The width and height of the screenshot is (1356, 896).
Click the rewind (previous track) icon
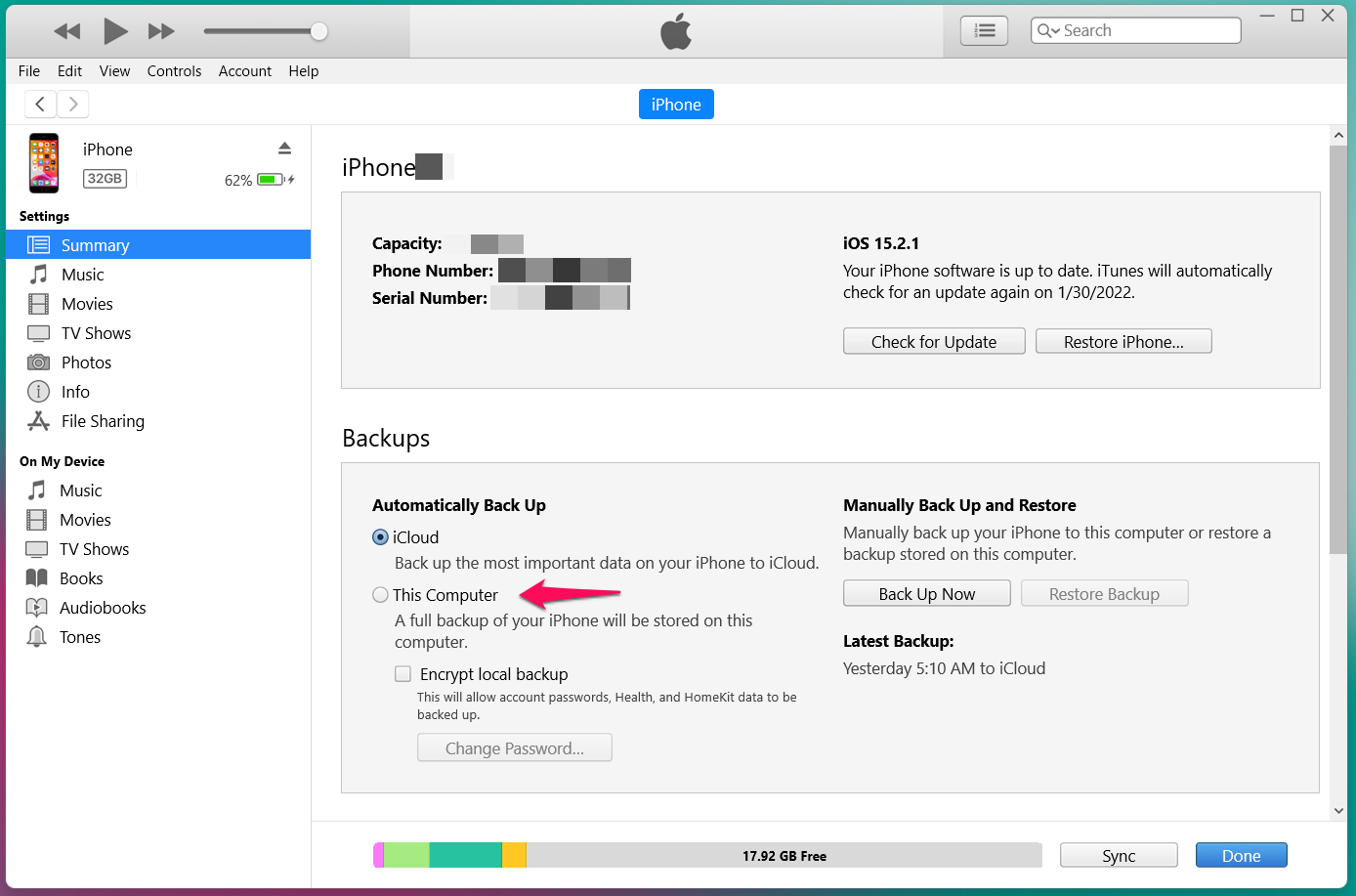tap(67, 31)
